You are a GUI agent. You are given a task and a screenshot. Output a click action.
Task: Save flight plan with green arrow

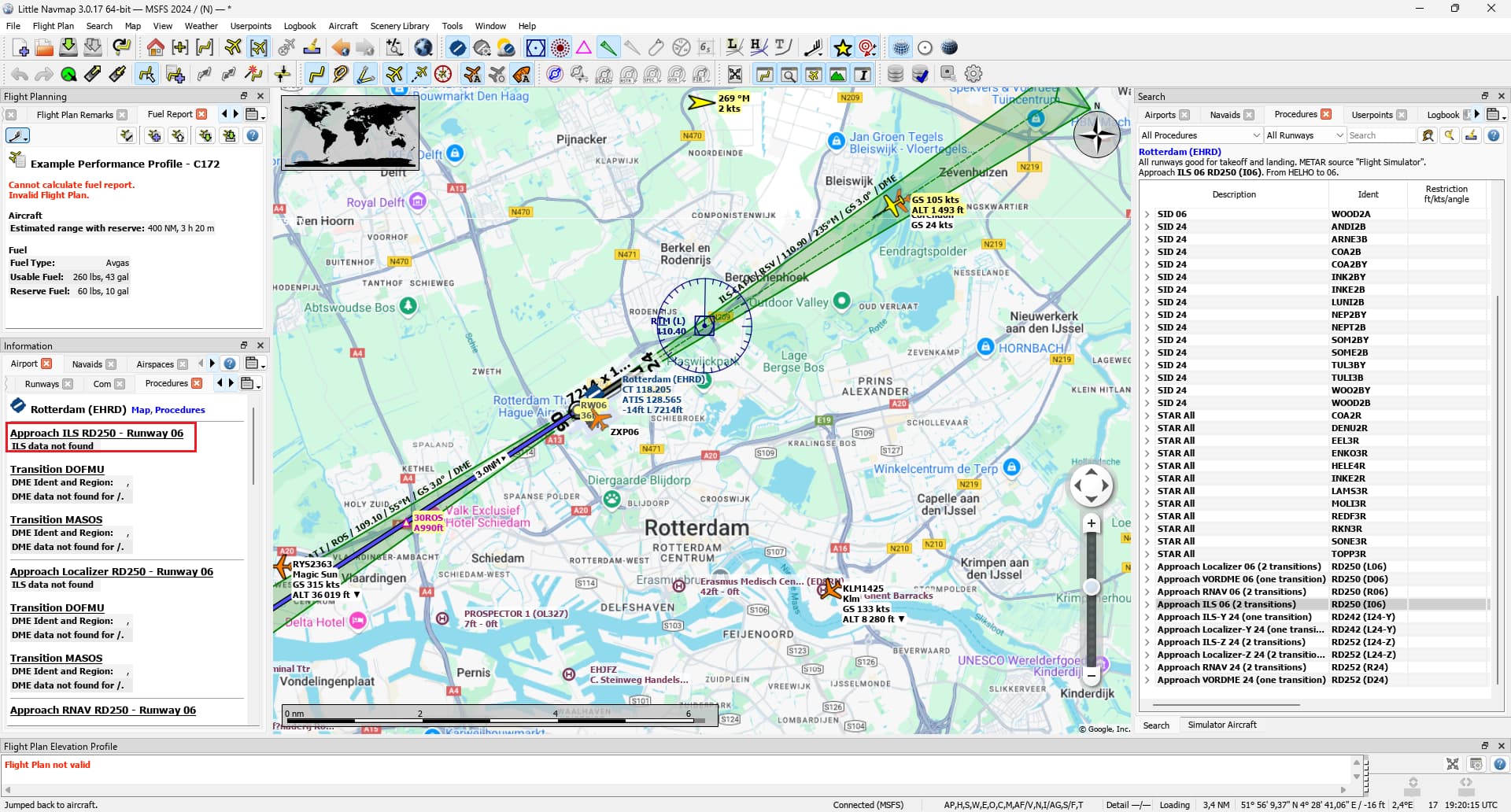(68, 48)
